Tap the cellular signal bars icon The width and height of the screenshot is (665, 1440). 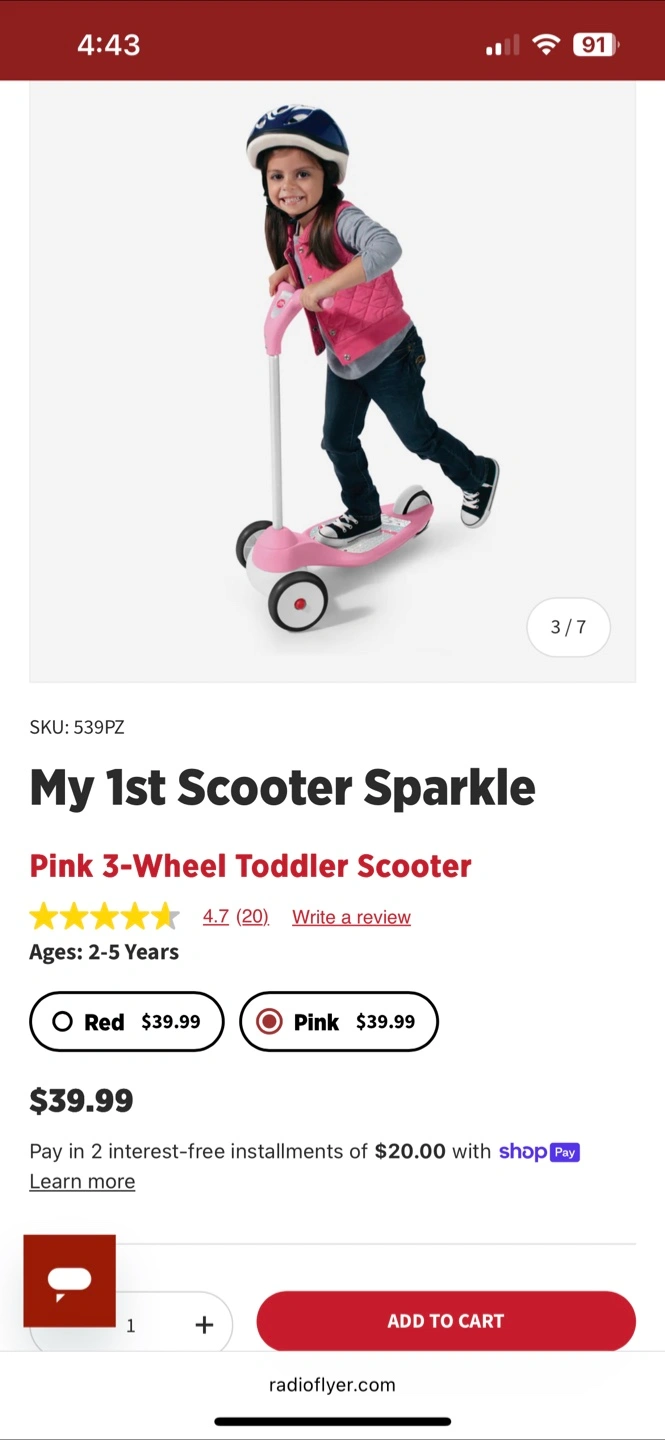(x=502, y=46)
